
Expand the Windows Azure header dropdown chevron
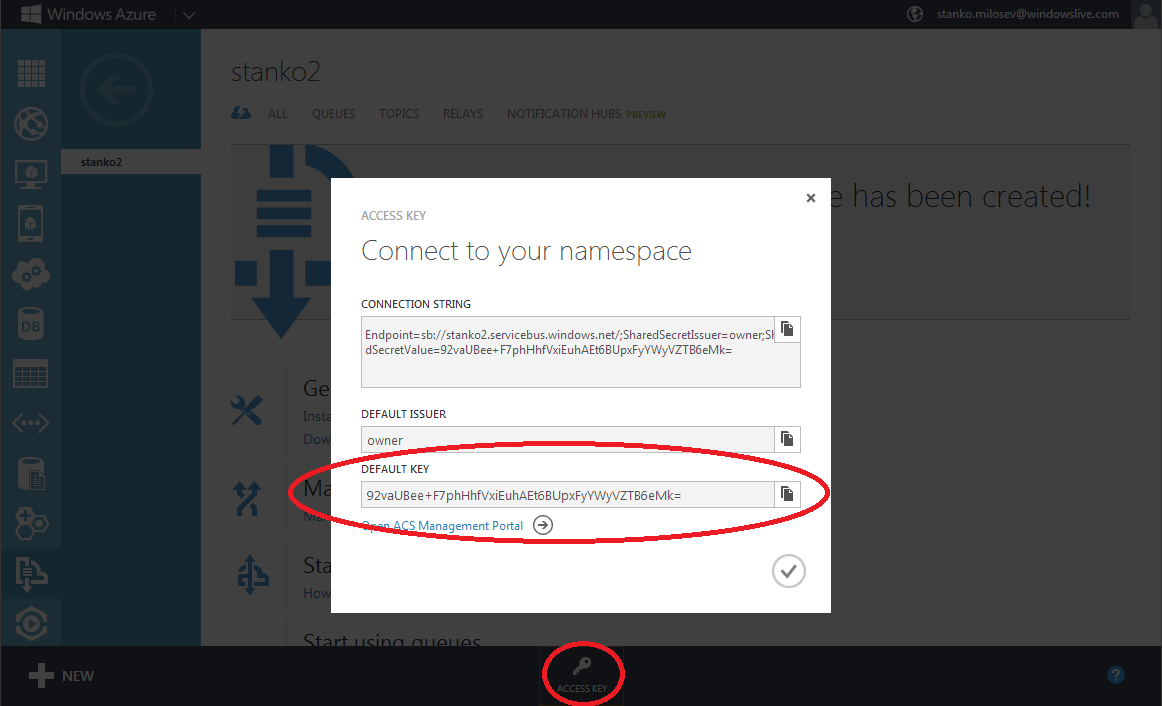point(188,14)
